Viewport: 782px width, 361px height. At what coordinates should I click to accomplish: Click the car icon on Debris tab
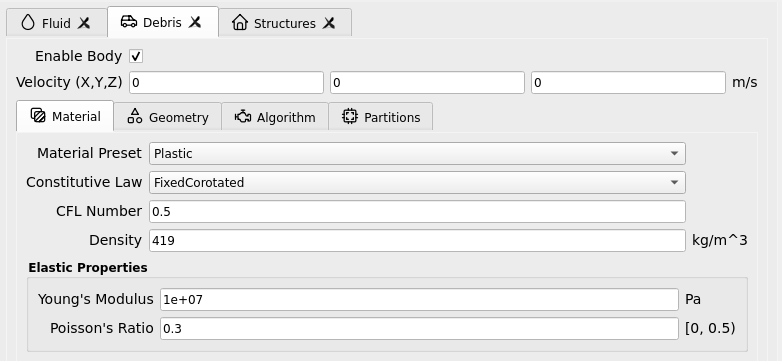[x=129, y=22]
